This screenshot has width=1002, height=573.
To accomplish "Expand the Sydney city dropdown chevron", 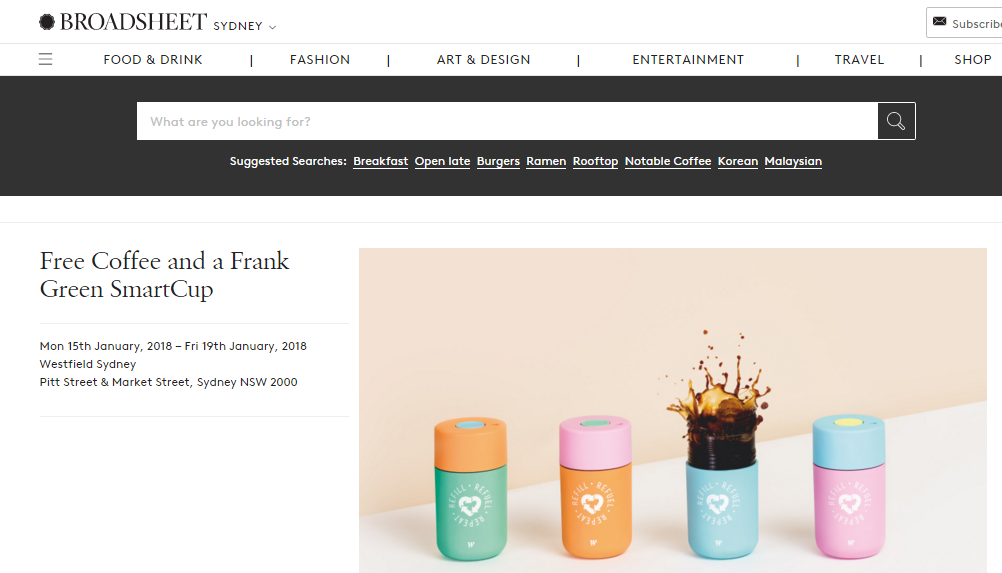I will pyautogui.click(x=272, y=27).
